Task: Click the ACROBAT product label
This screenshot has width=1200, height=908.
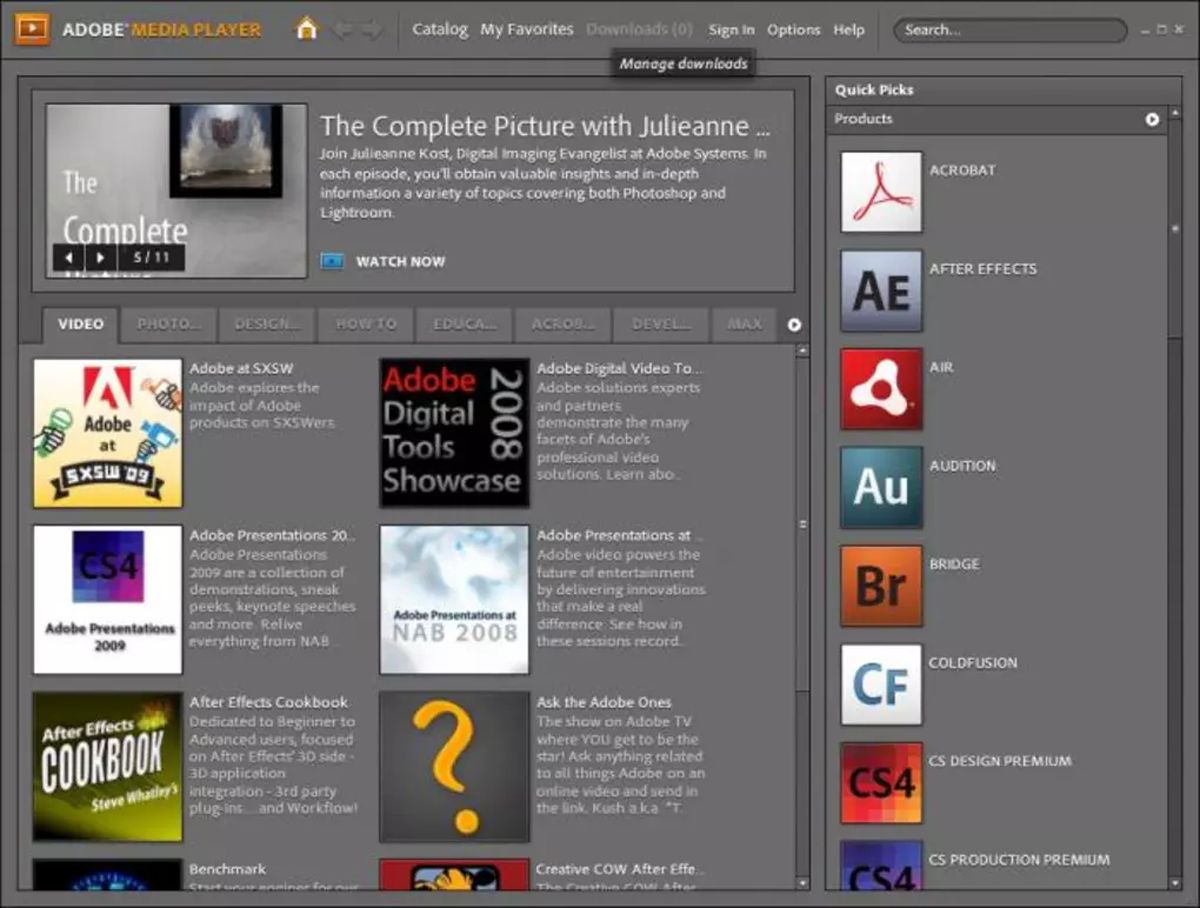Action: click(x=963, y=170)
